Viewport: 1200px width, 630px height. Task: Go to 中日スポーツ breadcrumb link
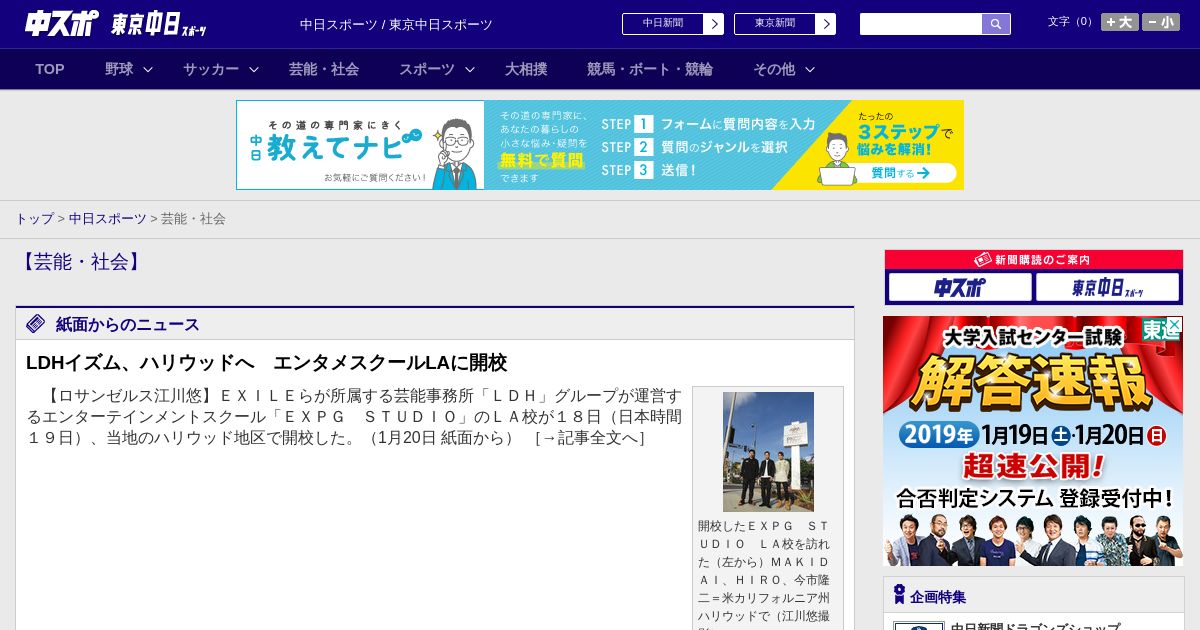click(x=107, y=218)
